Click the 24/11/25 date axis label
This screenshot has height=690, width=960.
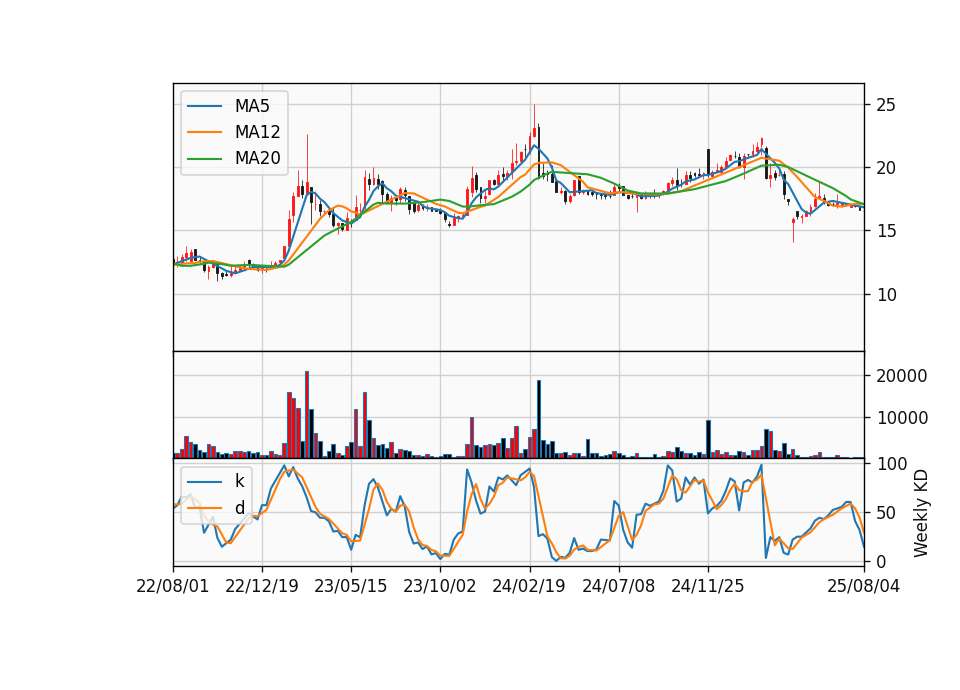[708, 587]
